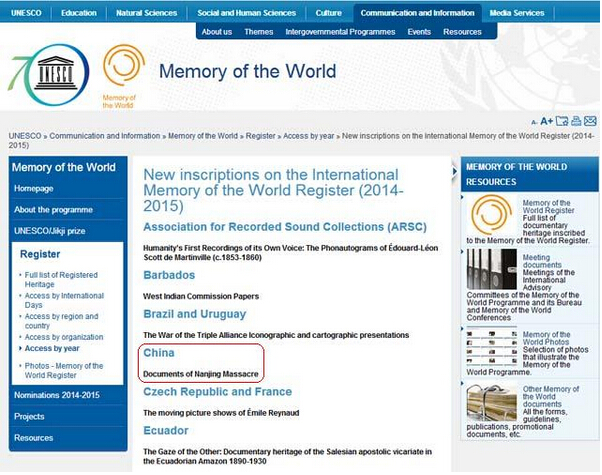Decrease text size with A- icon

coord(534,122)
